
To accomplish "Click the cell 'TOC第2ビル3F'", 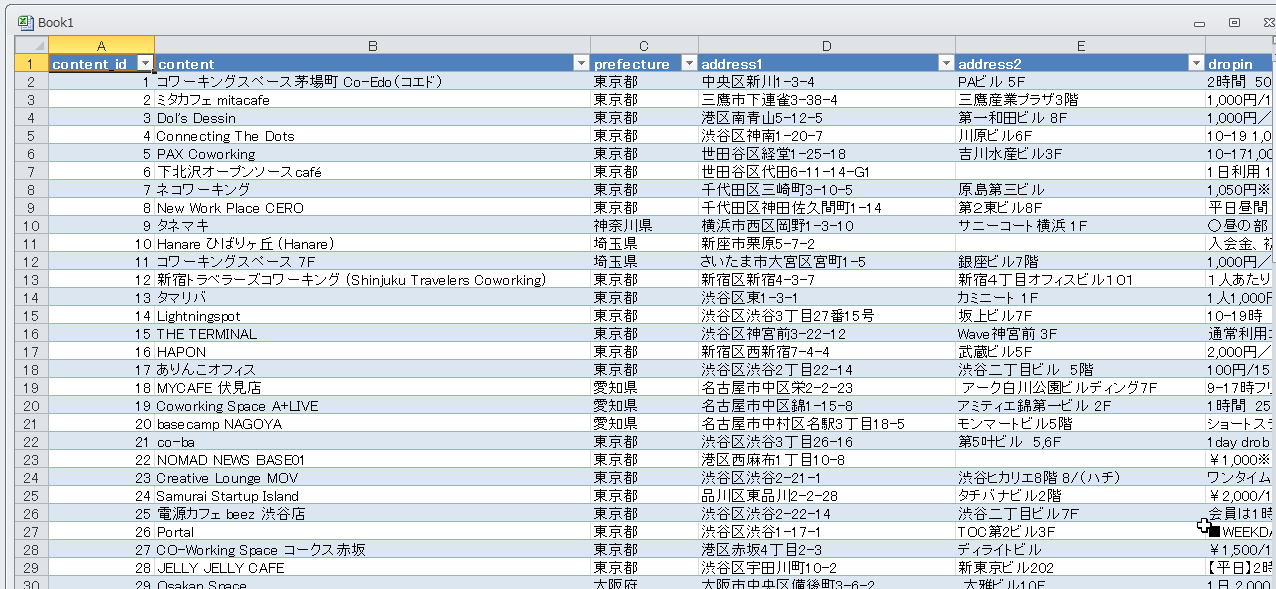I will pos(1080,531).
